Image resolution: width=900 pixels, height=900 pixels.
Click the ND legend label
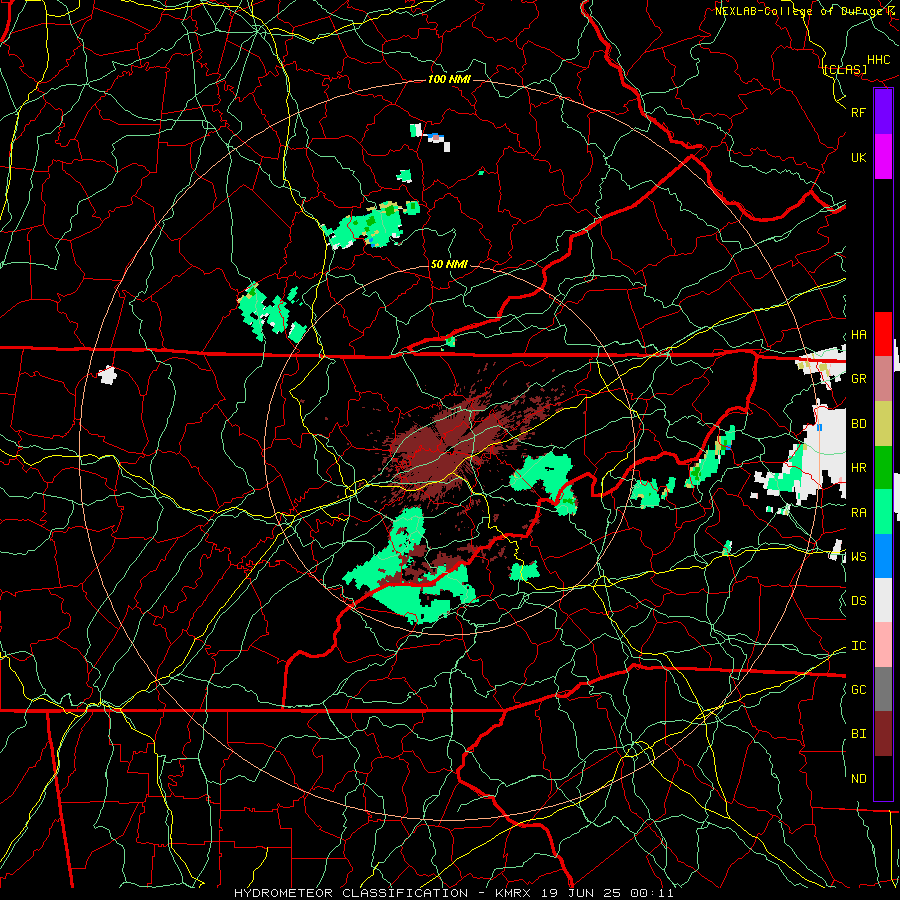(858, 779)
